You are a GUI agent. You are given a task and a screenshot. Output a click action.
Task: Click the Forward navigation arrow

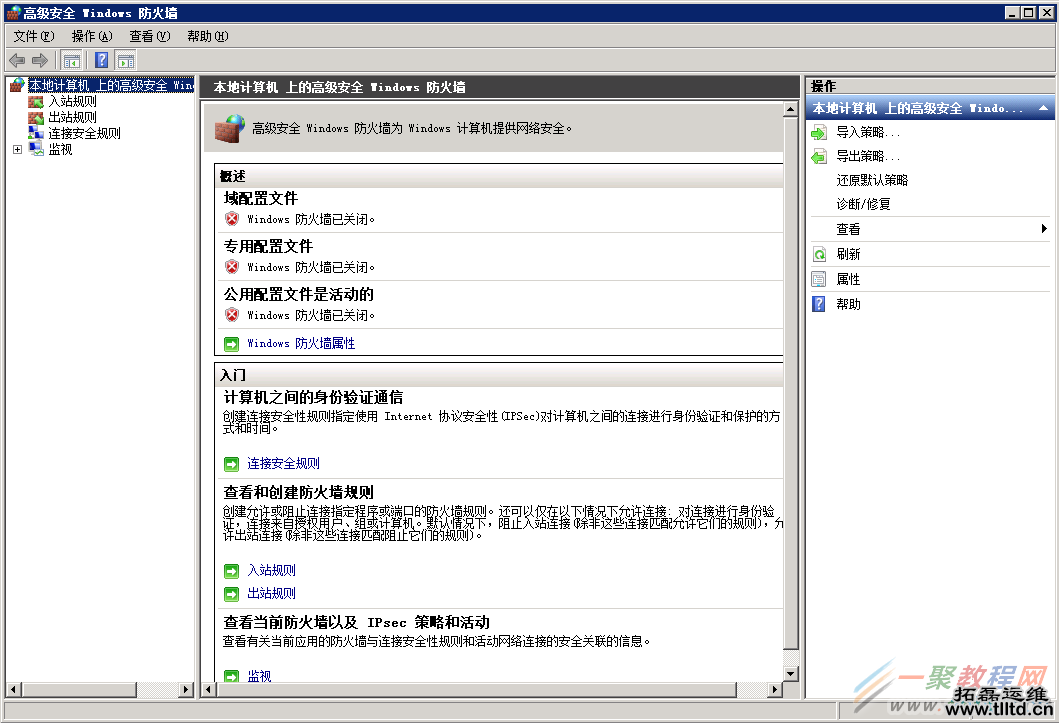click(x=38, y=59)
